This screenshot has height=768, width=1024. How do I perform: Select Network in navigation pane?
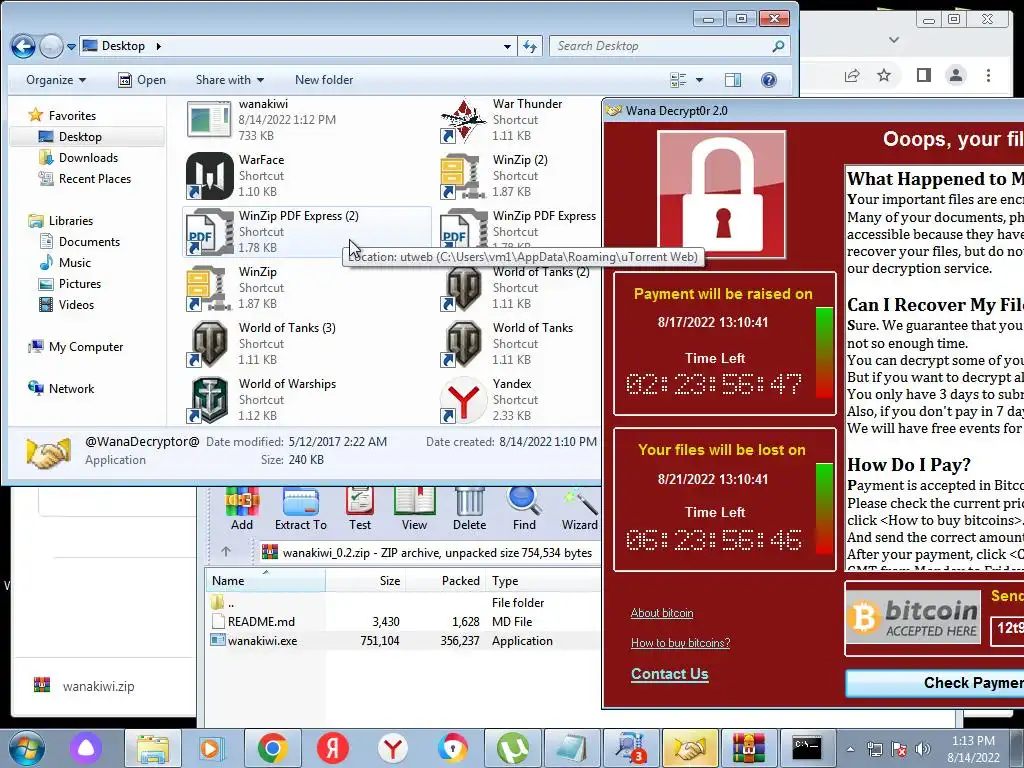pyautogui.click(x=62, y=389)
